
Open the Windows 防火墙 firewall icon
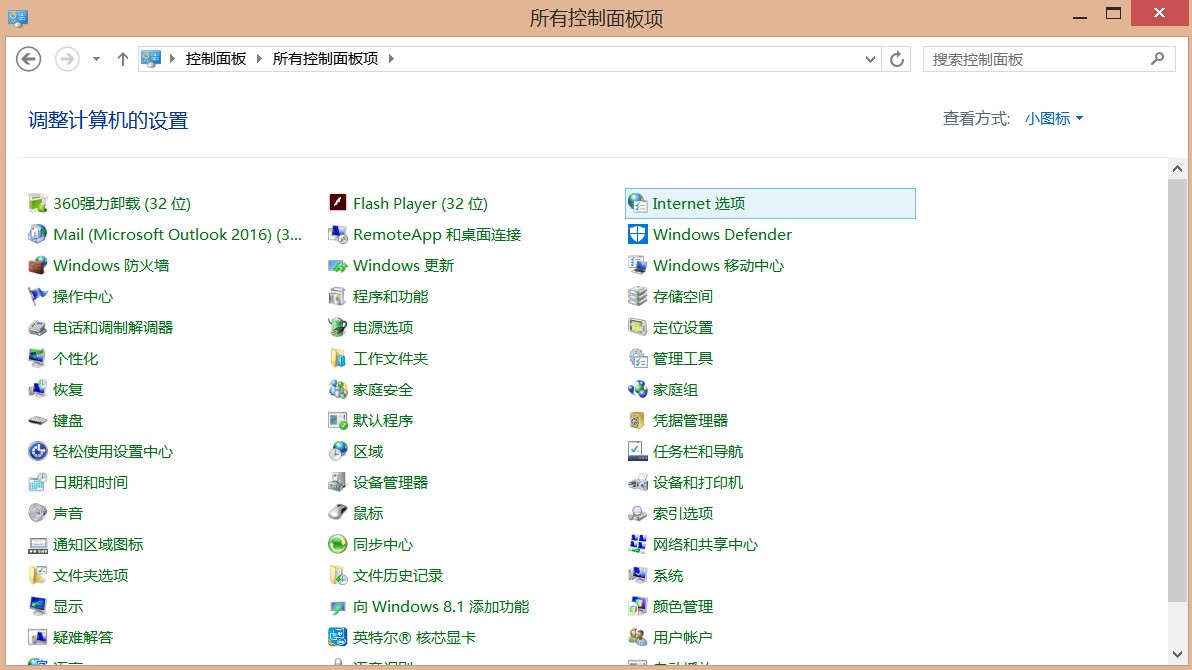point(38,265)
